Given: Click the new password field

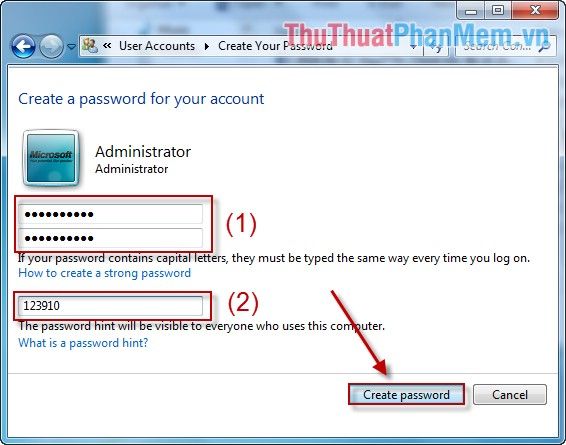Looking at the screenshot, I should 111,214.
